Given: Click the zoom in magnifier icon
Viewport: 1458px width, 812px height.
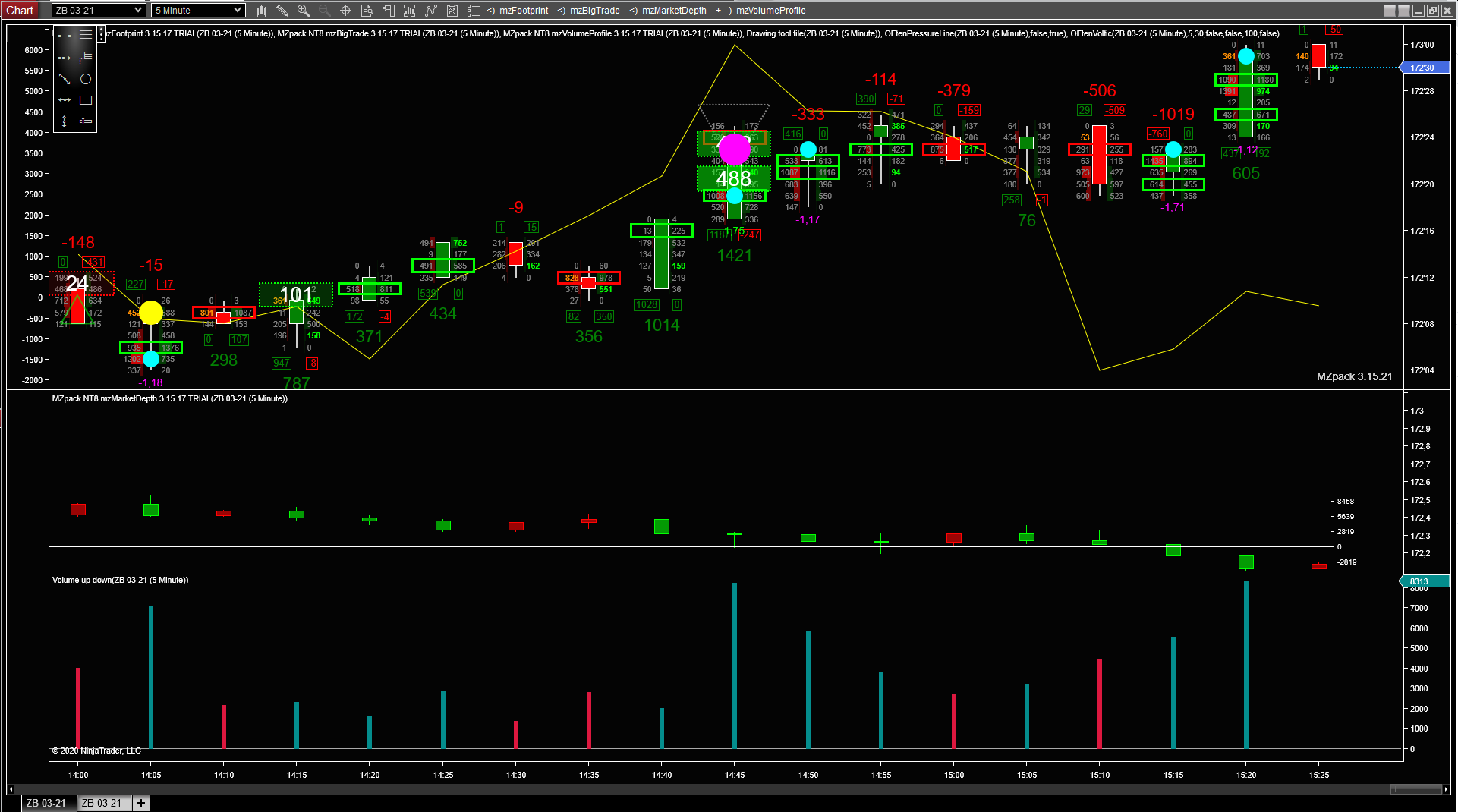Looking at the screenshot, I should coord(304,11).
